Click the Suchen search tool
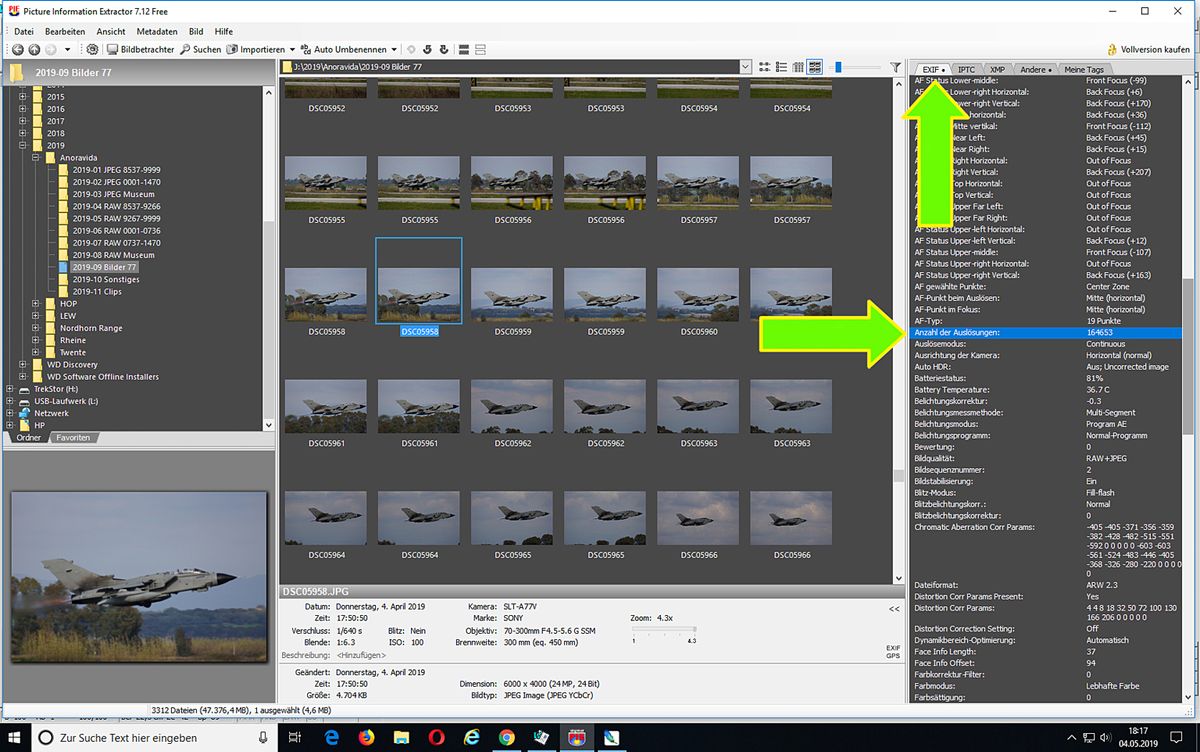Screen dimensions: 1200x752 201,49
